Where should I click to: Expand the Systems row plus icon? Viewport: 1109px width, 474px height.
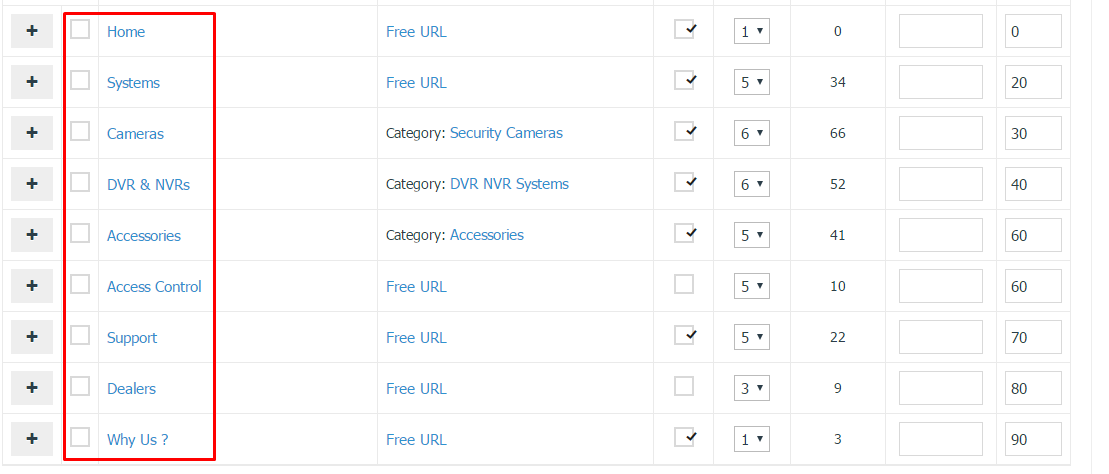[x=32, y=82]
